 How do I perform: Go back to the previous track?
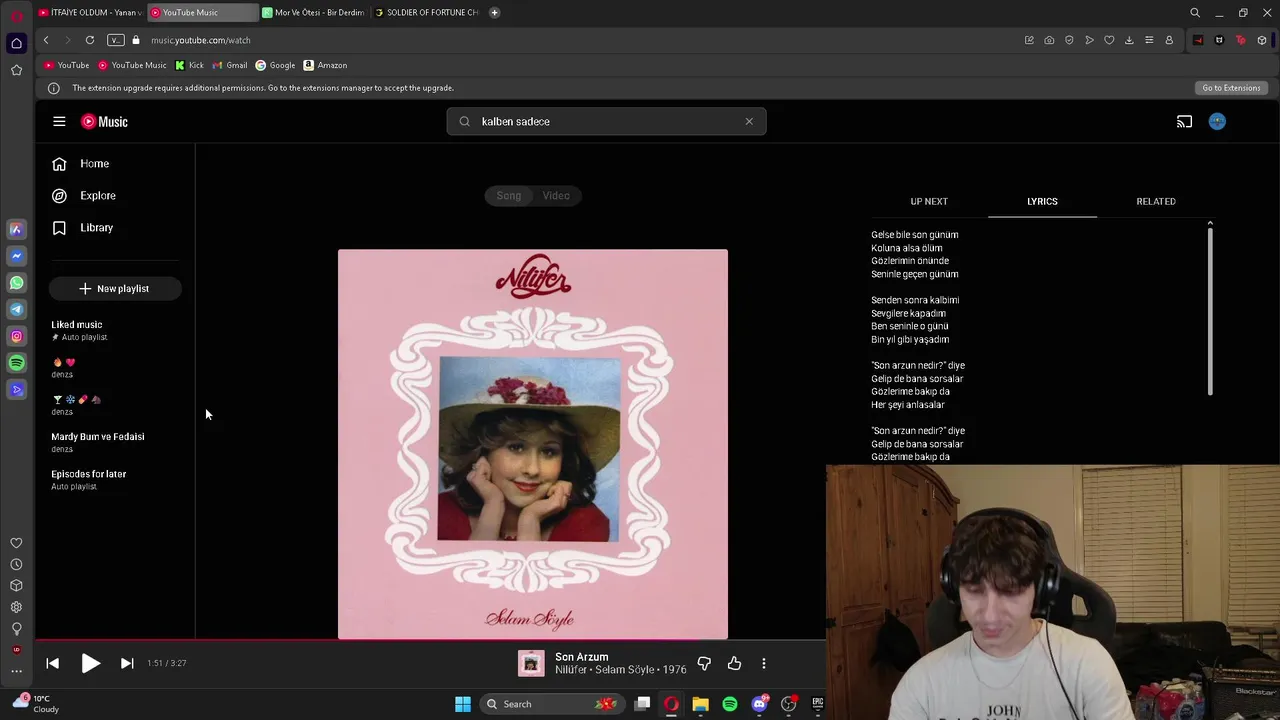click(x=53, y=663)
